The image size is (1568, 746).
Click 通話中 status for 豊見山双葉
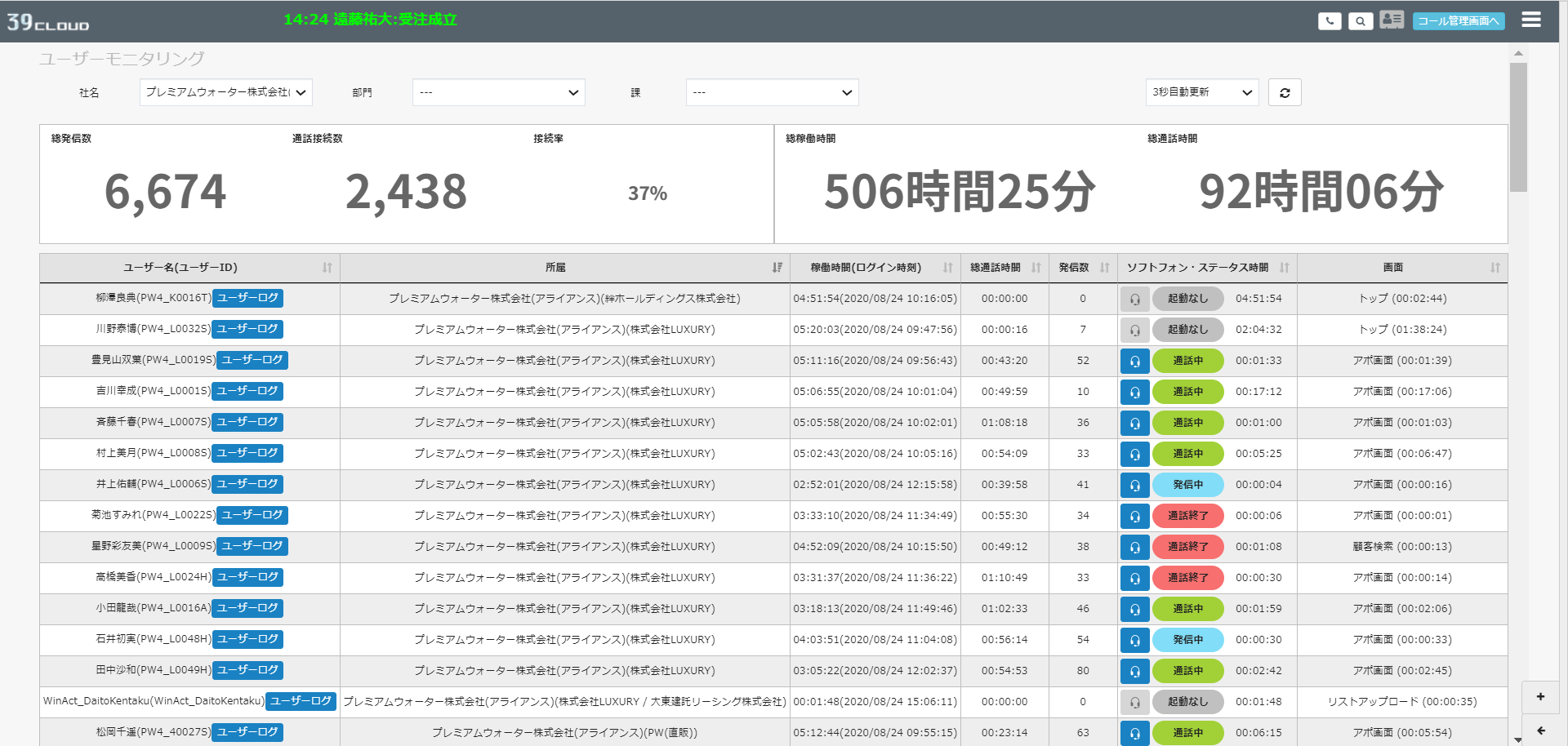(x=1187, y=361)
